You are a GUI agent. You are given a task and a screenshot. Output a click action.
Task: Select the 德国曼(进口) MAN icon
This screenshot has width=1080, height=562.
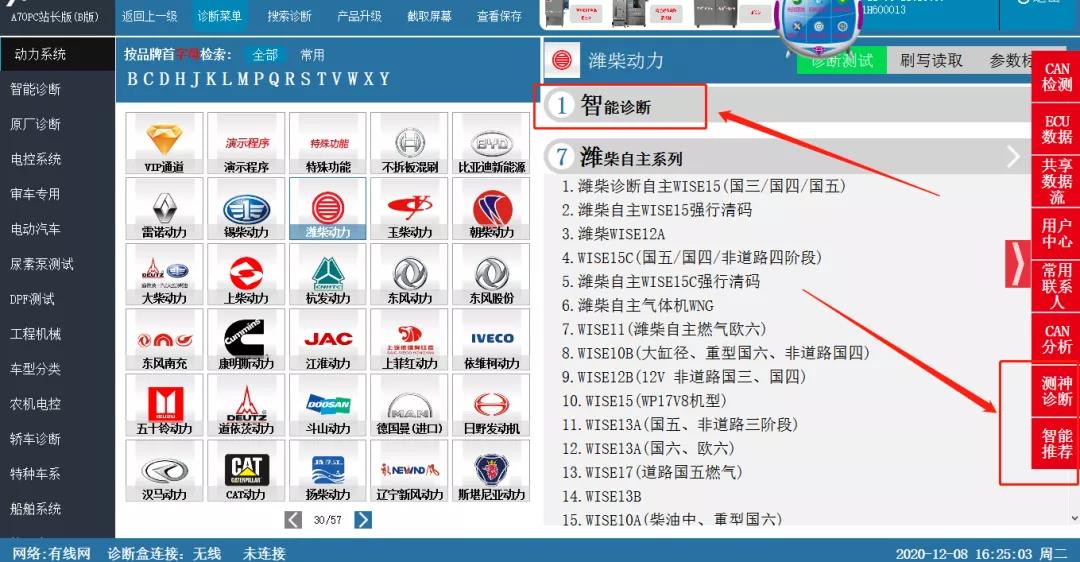(409, 405)
